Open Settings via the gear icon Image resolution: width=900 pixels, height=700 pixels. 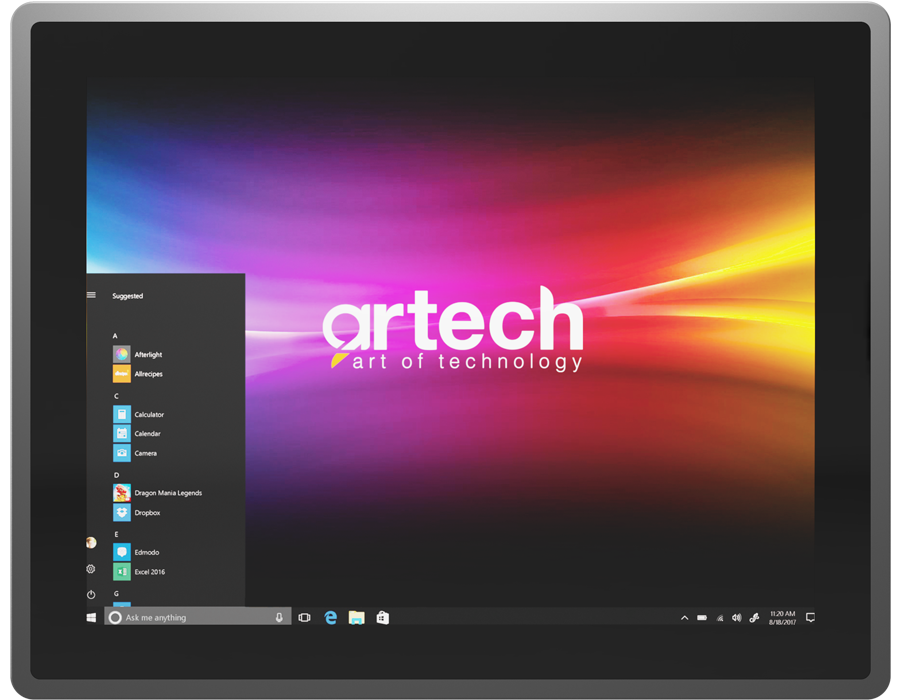tap(91, 569)
